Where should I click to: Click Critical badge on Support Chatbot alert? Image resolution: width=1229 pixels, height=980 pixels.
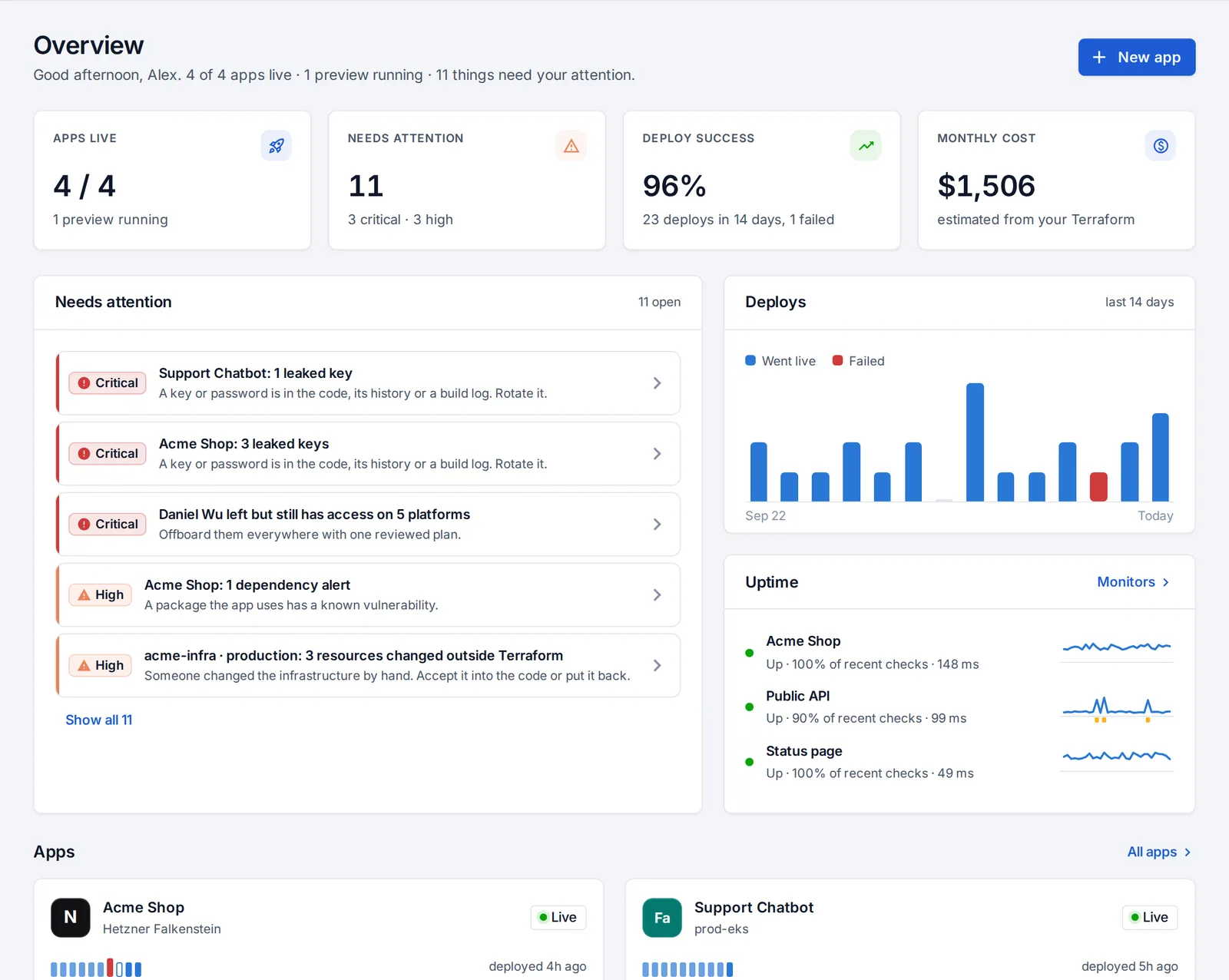pyautogui.click(x=108, y=383)
